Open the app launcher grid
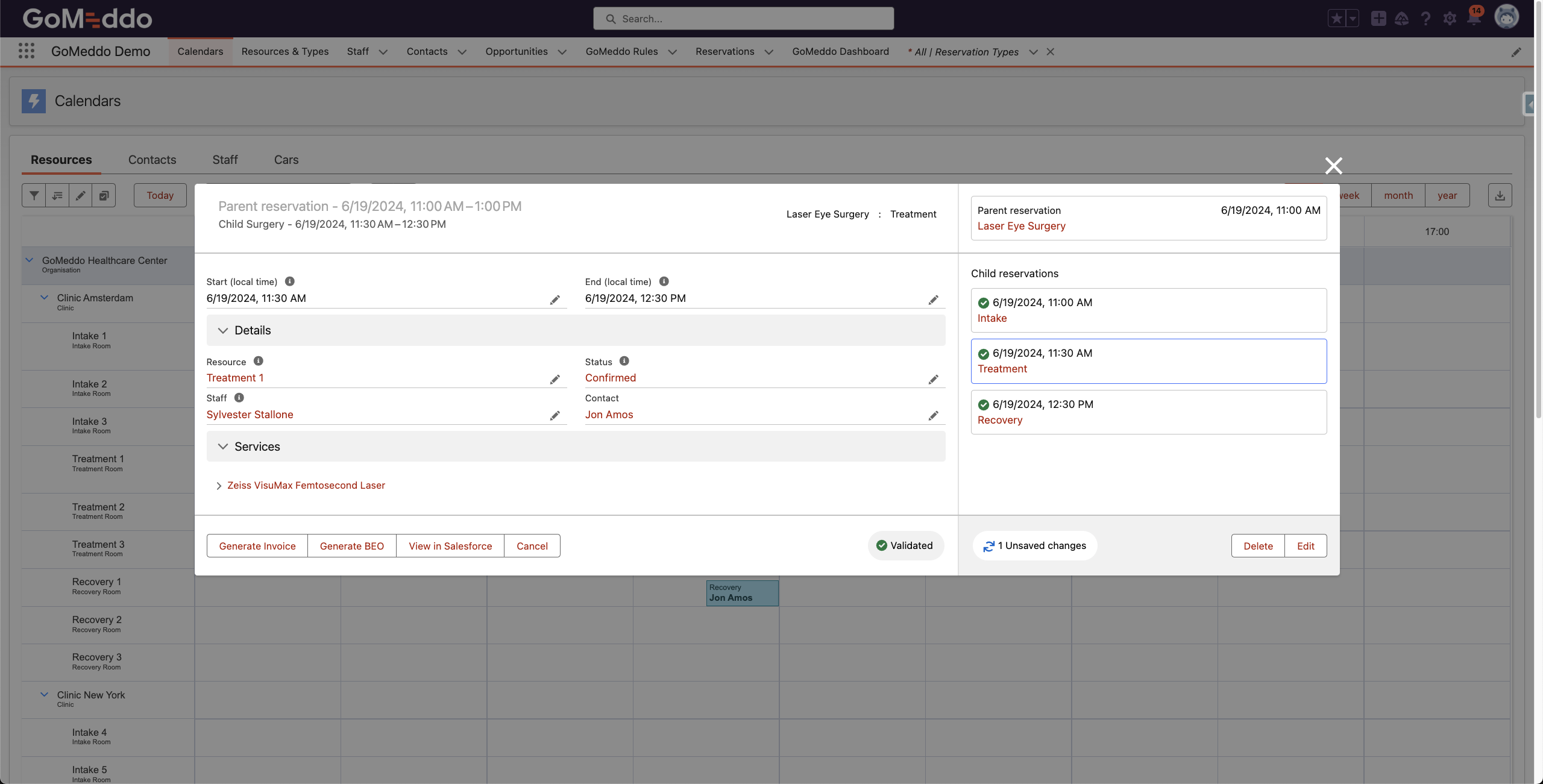1543x784 pixels. (x=26, y=51)
